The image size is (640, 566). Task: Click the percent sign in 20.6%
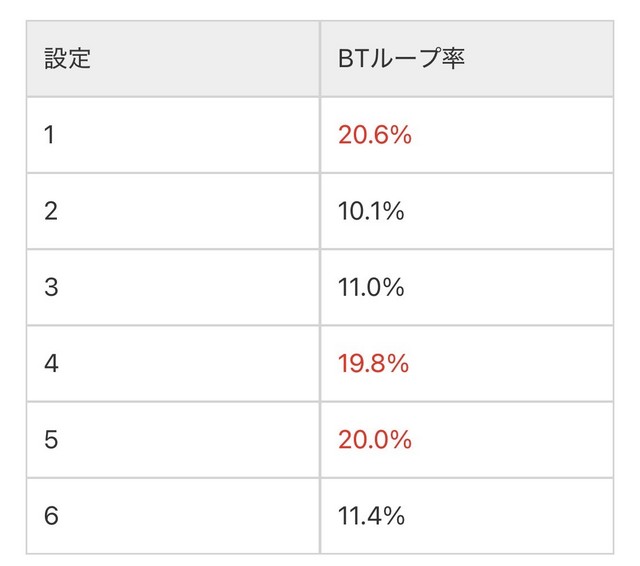pyautogui.click(x=400, y=135)
